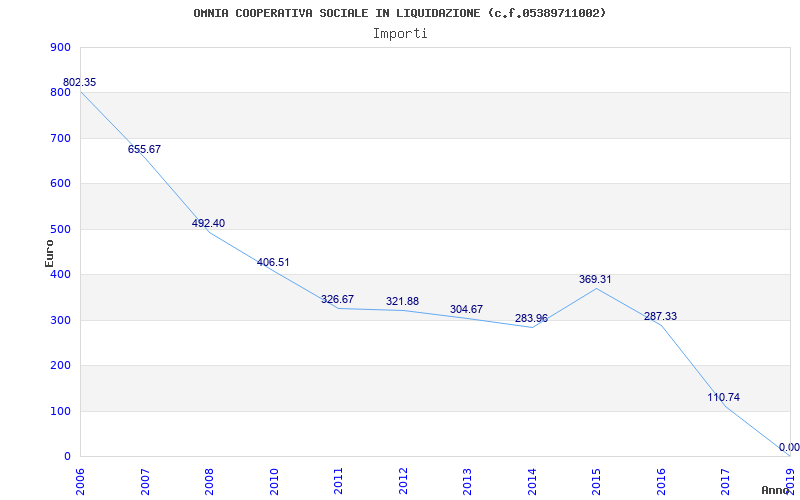Screen dimensions: 800x500
Task: Click the 2016 axis year
Action: pos(661,481)
